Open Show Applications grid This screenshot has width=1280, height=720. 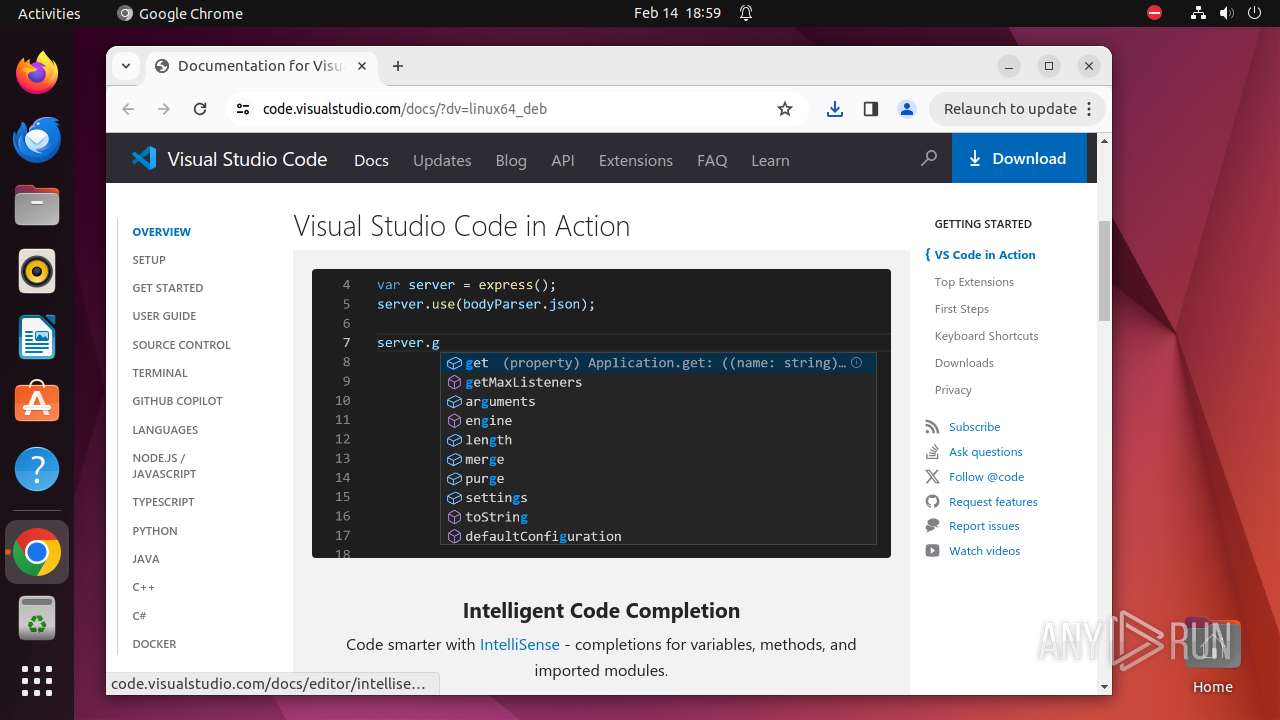coord(37,681)
